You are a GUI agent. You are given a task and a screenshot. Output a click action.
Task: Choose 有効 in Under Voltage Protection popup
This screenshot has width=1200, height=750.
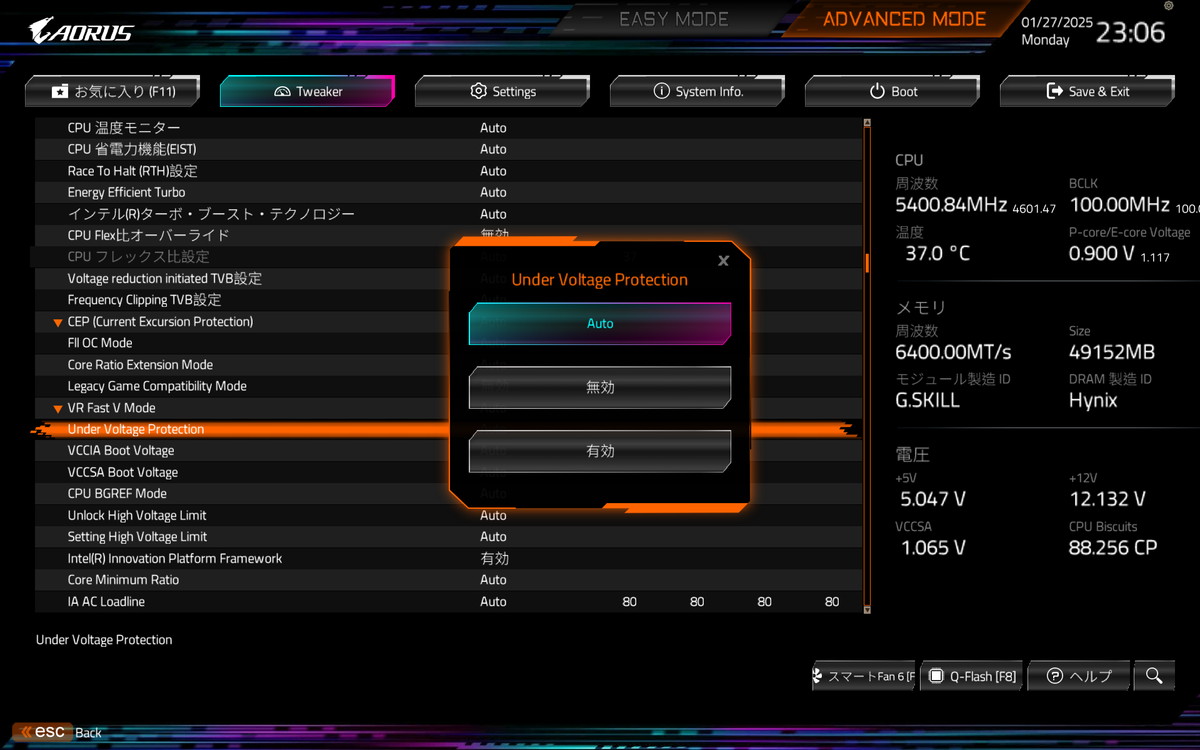click(x=600, y=451)
